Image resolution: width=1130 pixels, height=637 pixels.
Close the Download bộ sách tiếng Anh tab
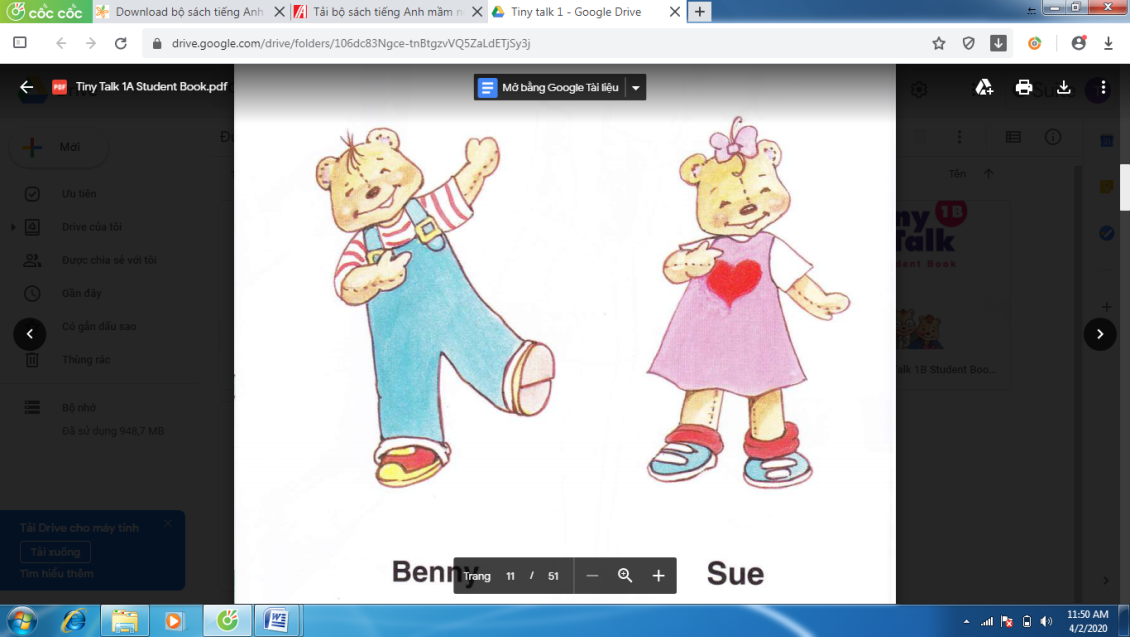[280, 12]
